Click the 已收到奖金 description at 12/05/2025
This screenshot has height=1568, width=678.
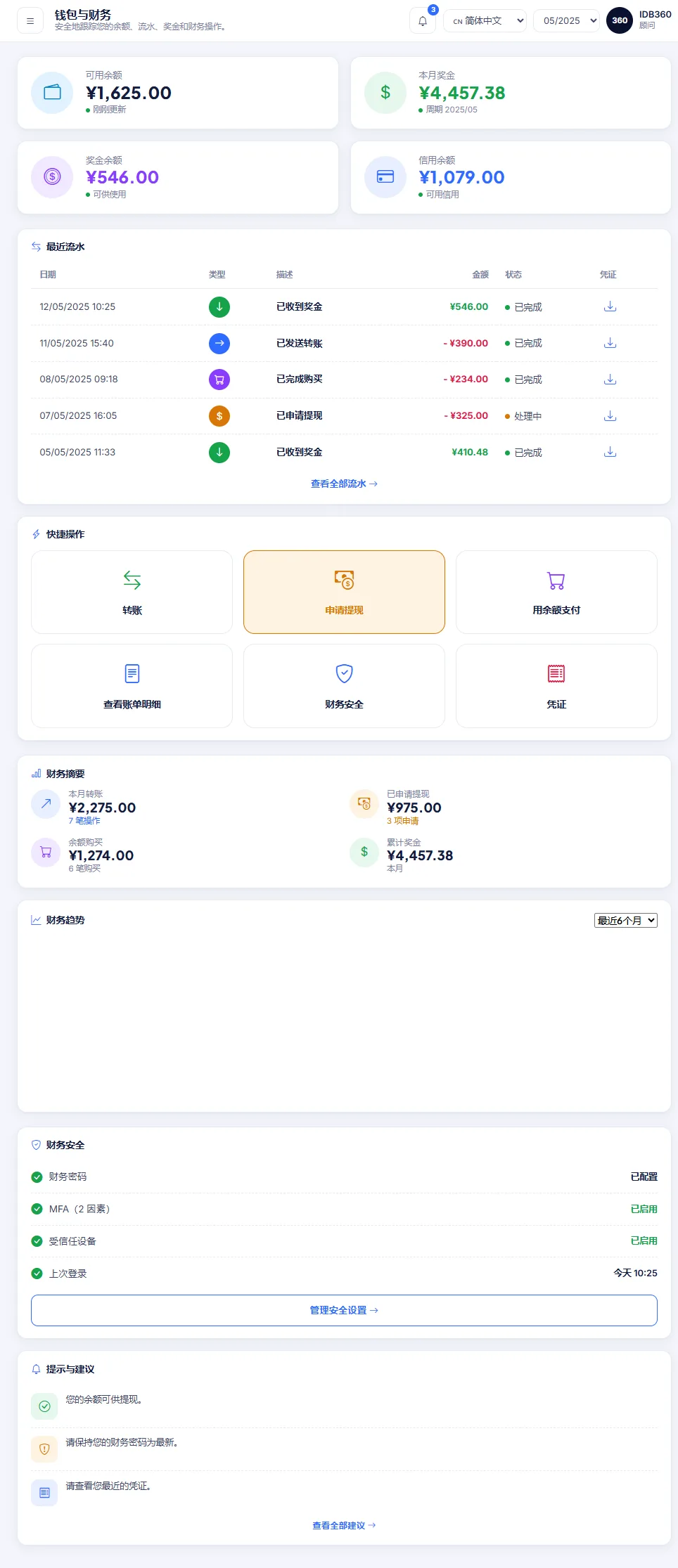tap(300, 306)
